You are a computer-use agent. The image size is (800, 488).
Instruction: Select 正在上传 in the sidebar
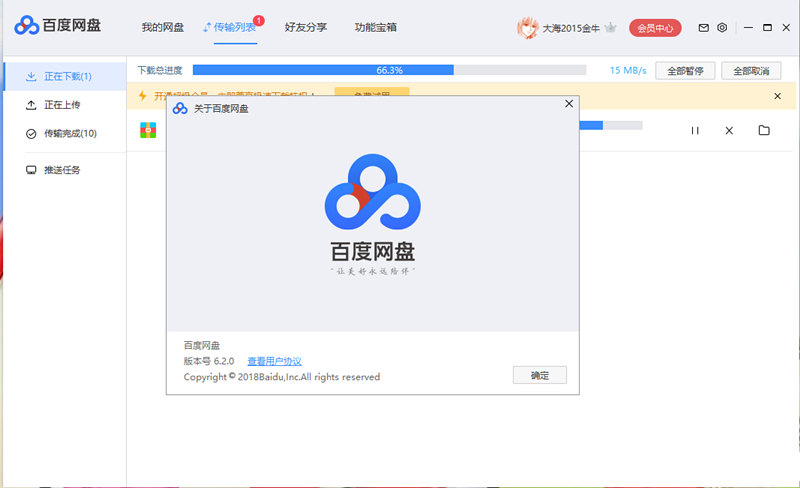(65, 105)
